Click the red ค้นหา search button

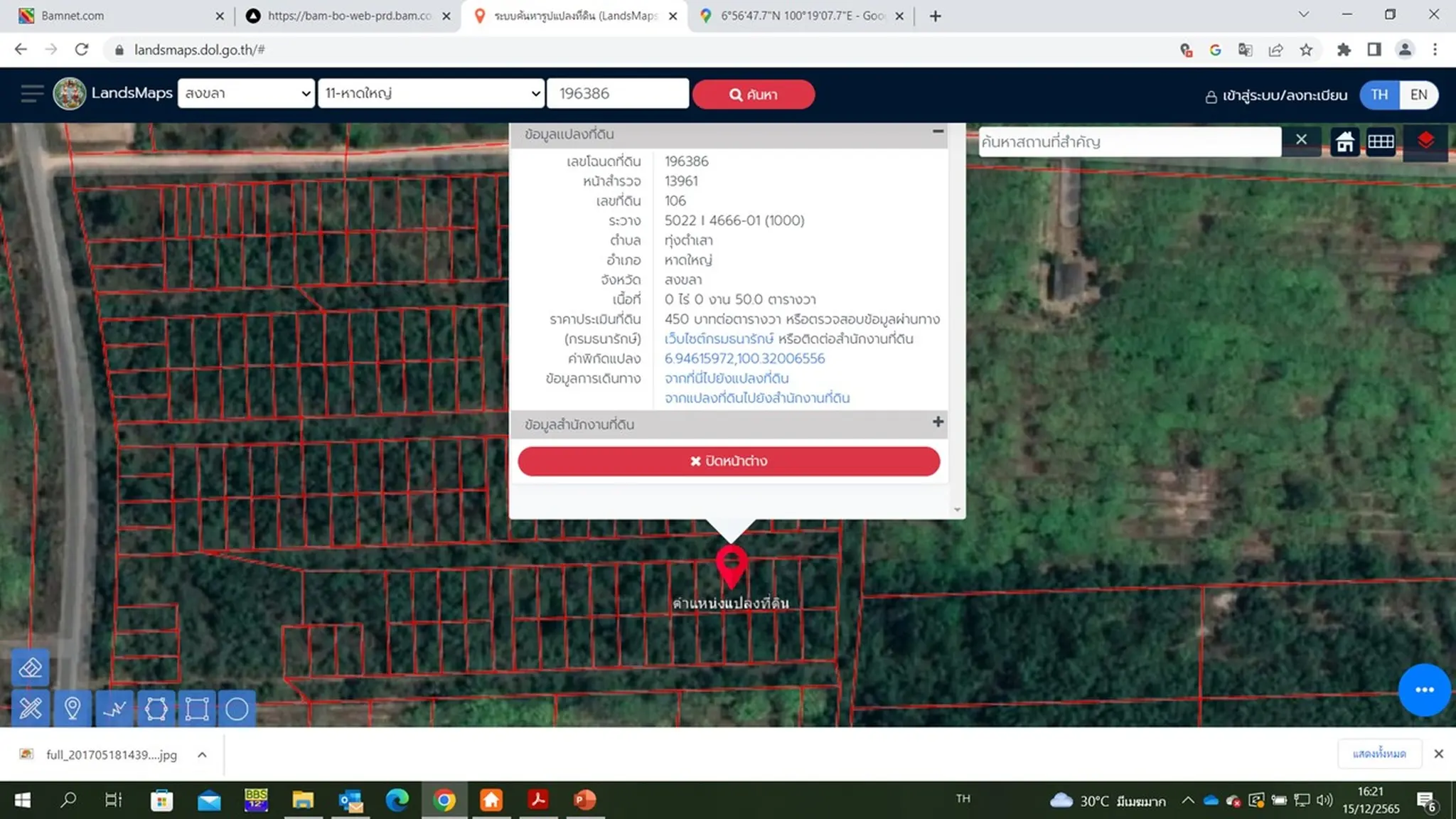[754, 95]
